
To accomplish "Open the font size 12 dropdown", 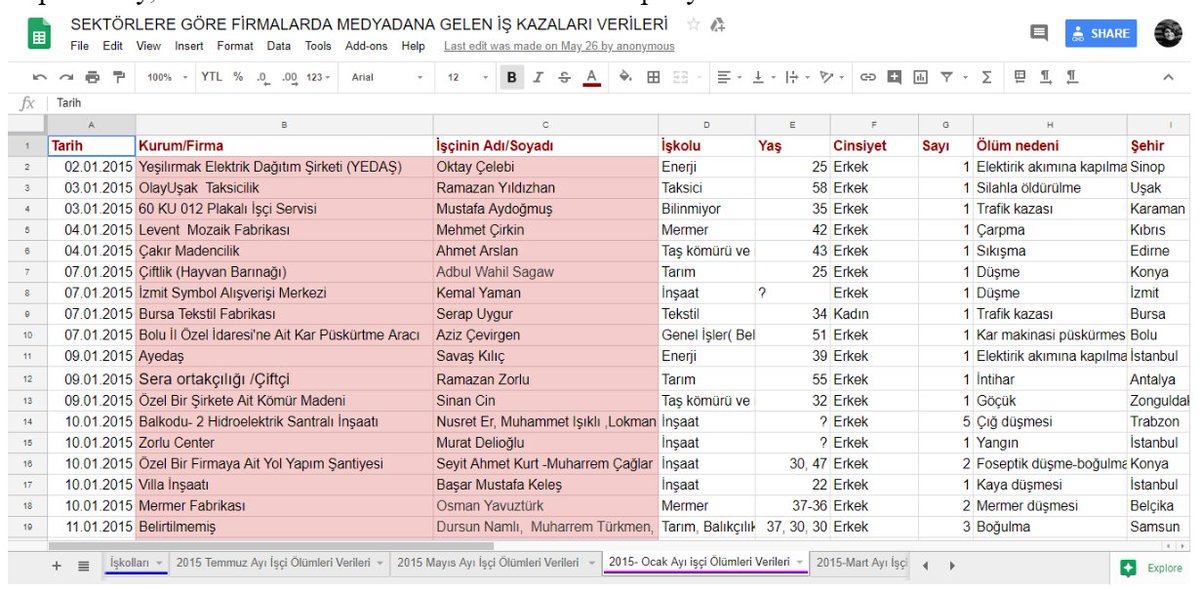I will click(x=468, y=77).
